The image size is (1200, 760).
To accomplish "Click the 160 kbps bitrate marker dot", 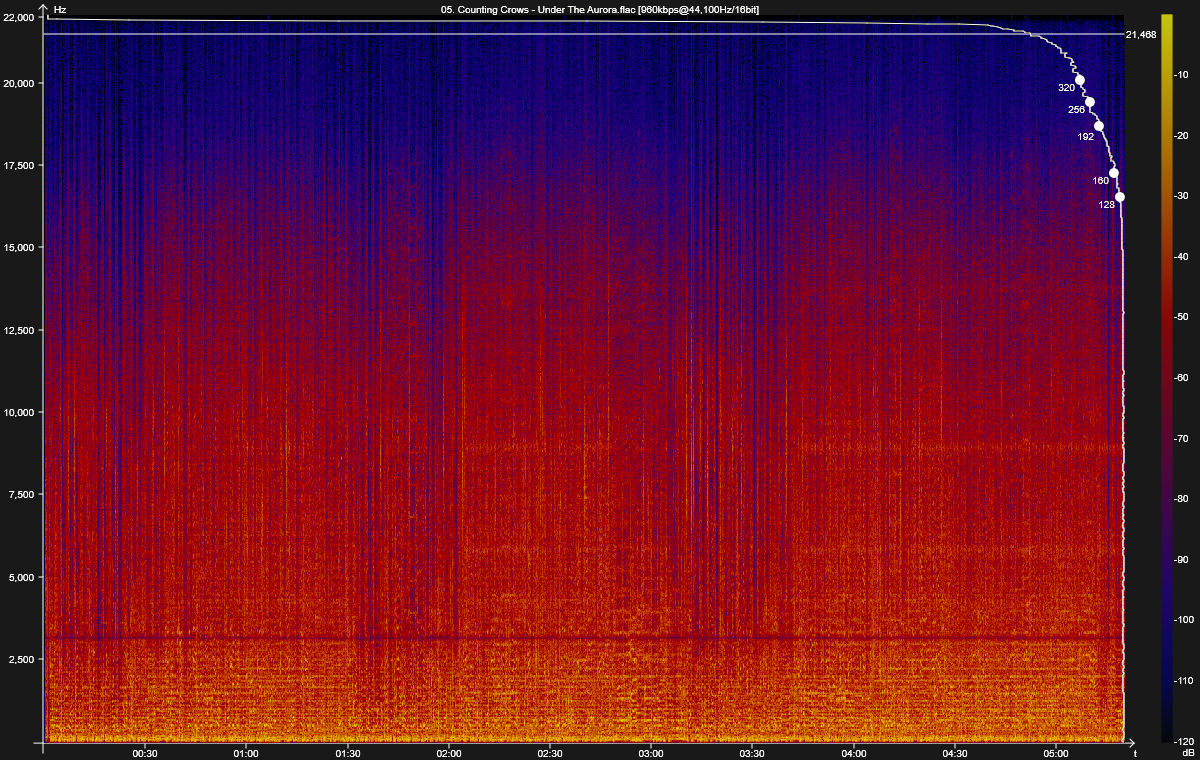I will [x=1114, y=173].
